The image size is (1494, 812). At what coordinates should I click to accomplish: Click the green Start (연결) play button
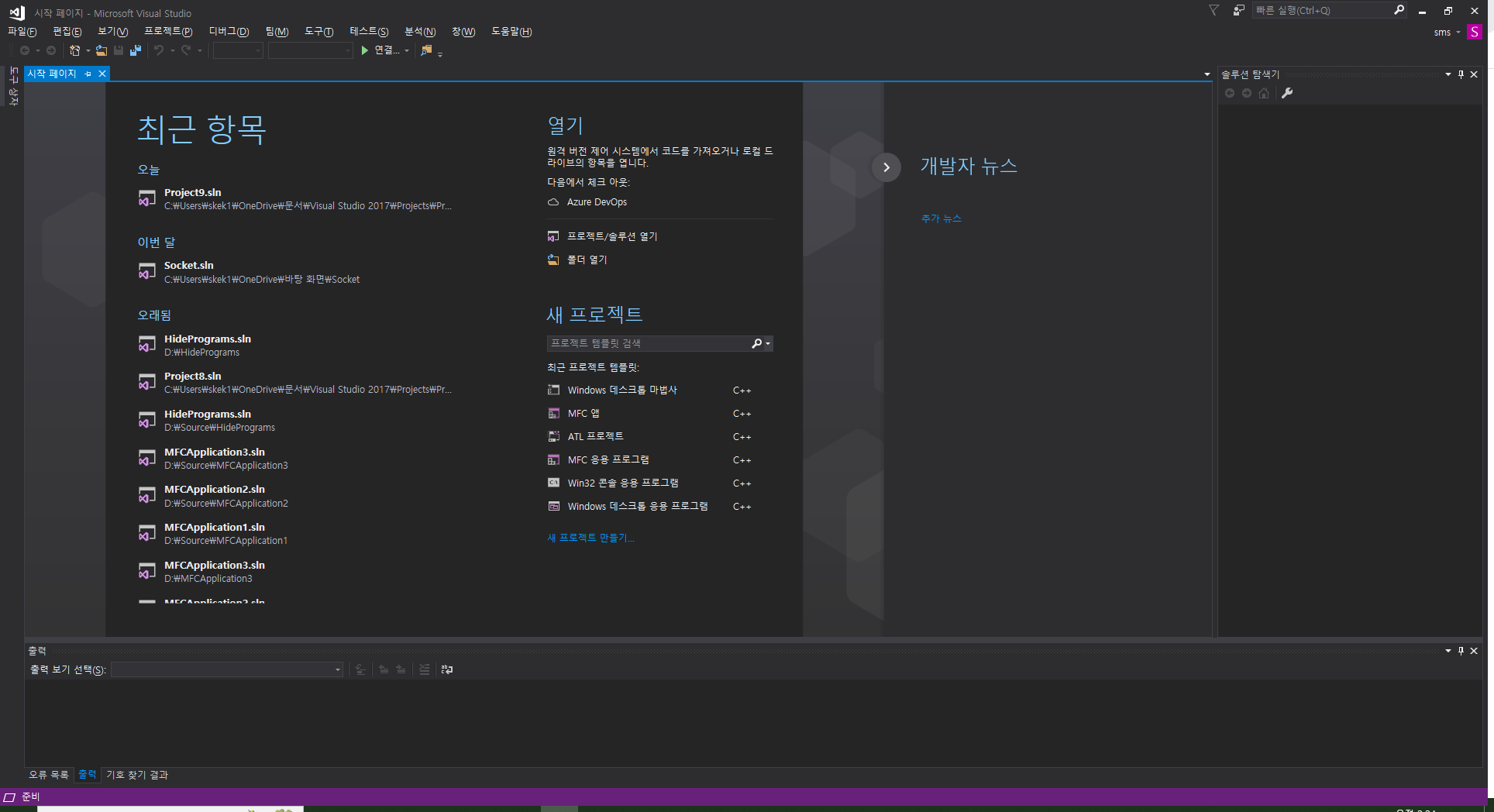(365, 50)
